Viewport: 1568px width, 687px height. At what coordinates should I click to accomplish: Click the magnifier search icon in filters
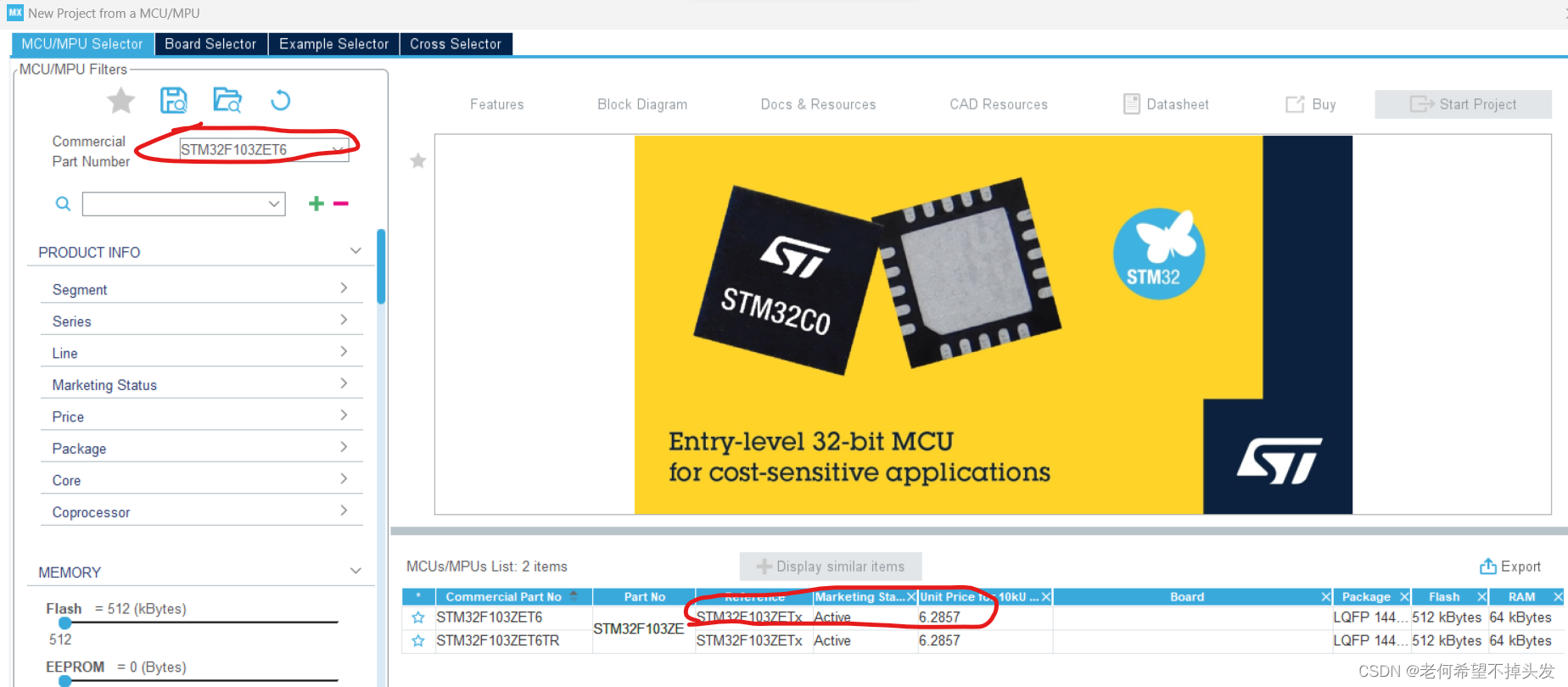coord(63,204)
